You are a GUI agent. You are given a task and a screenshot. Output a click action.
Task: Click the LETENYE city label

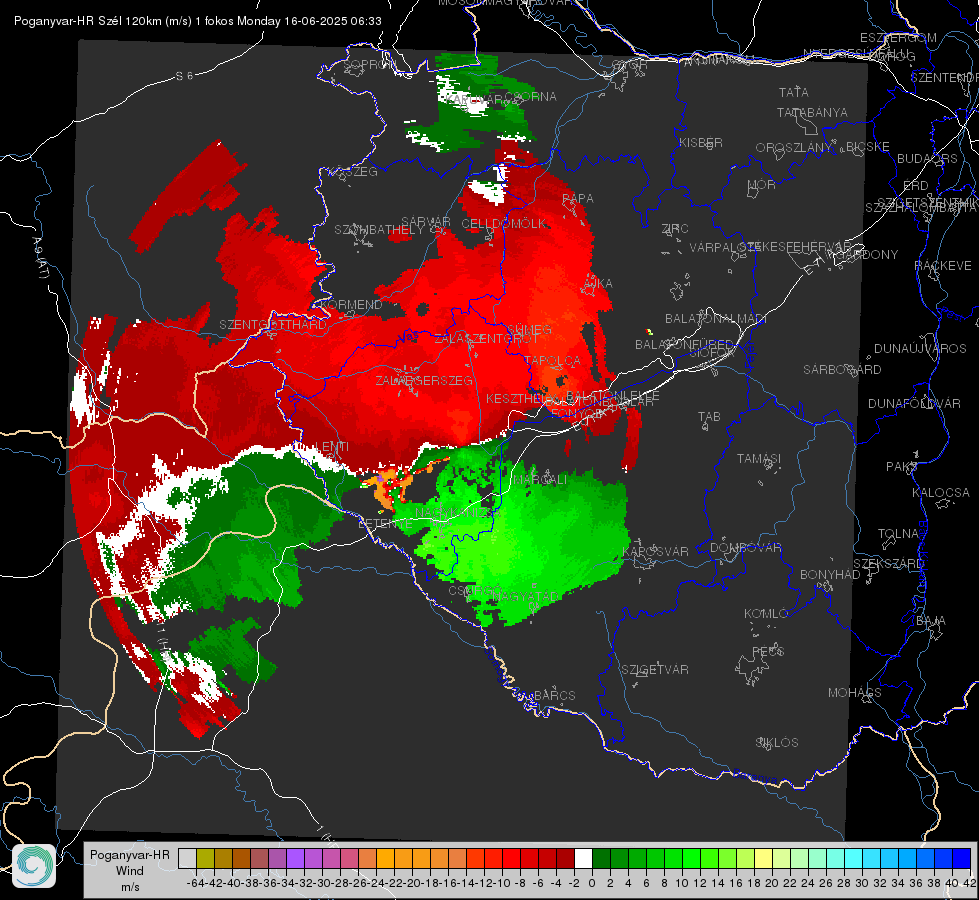point(385,524)
